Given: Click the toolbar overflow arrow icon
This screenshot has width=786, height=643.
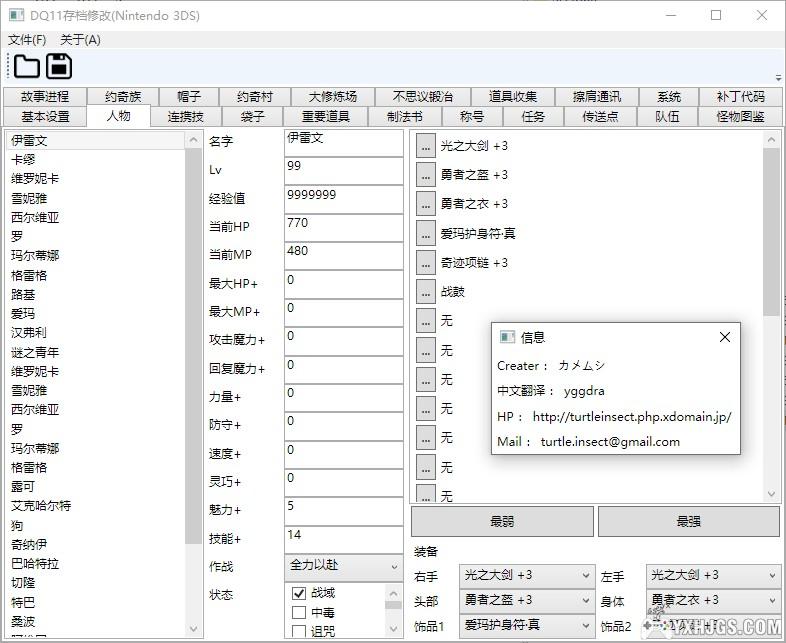Looking at the screenshot, I should pyautogui.click(x=779, y=75).
